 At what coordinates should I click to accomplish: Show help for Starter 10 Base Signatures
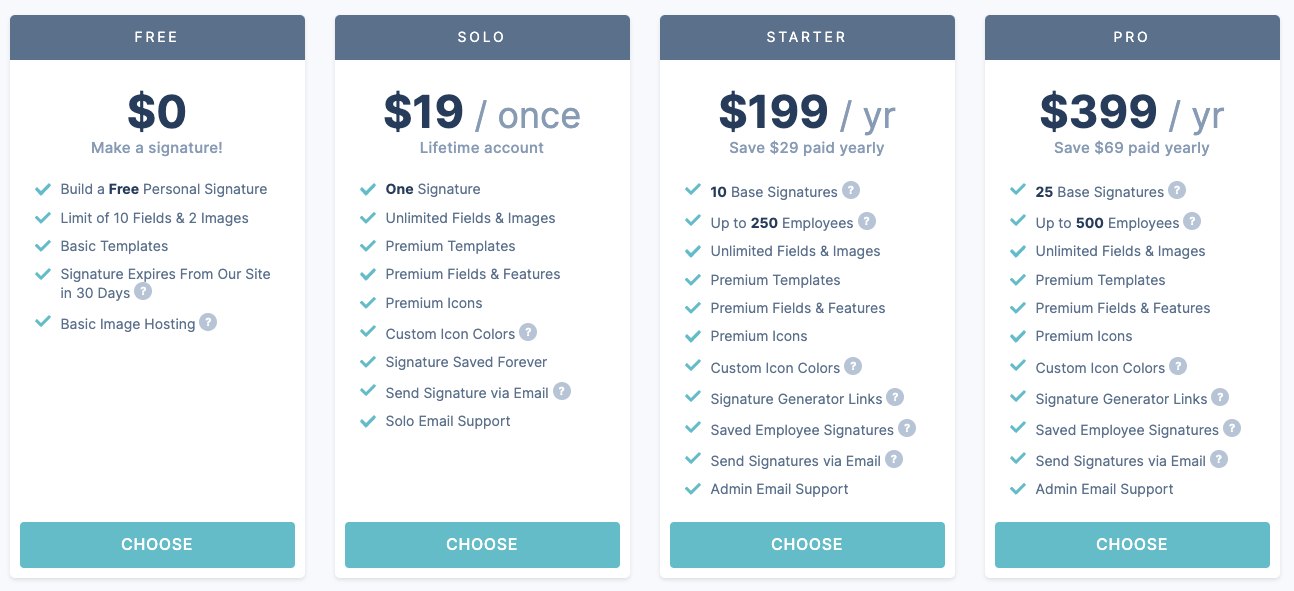point(851,190)
